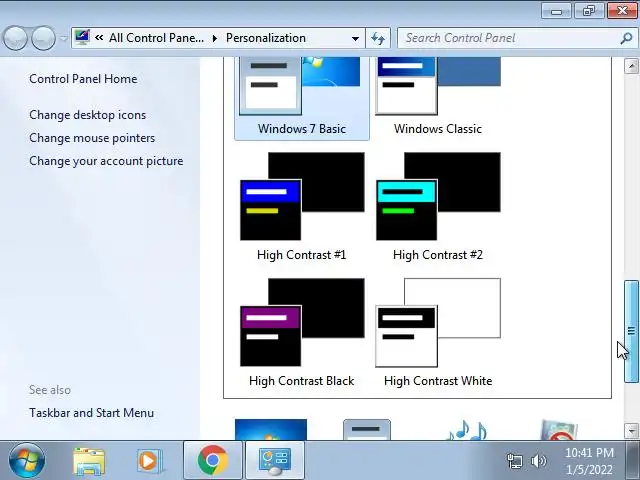Expand the All Control Panel breadcrumb arrow
The width and height of the screenshot is (640, 480).
click(215, 38)
